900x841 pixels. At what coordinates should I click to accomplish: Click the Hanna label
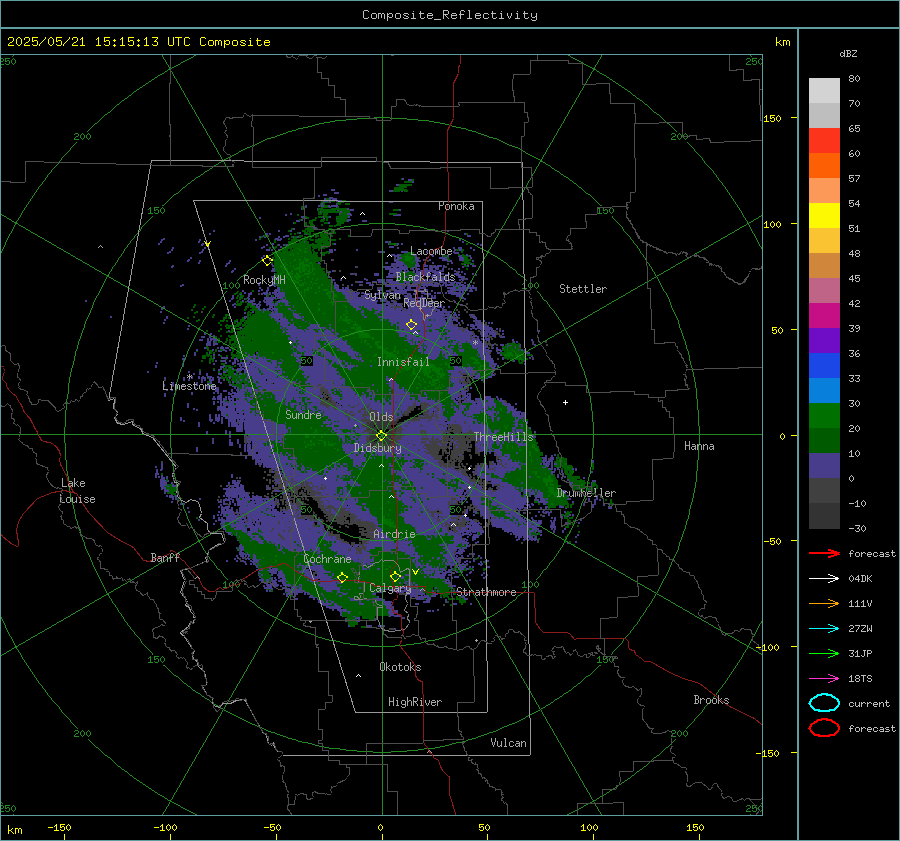click(x=699, y=446)
